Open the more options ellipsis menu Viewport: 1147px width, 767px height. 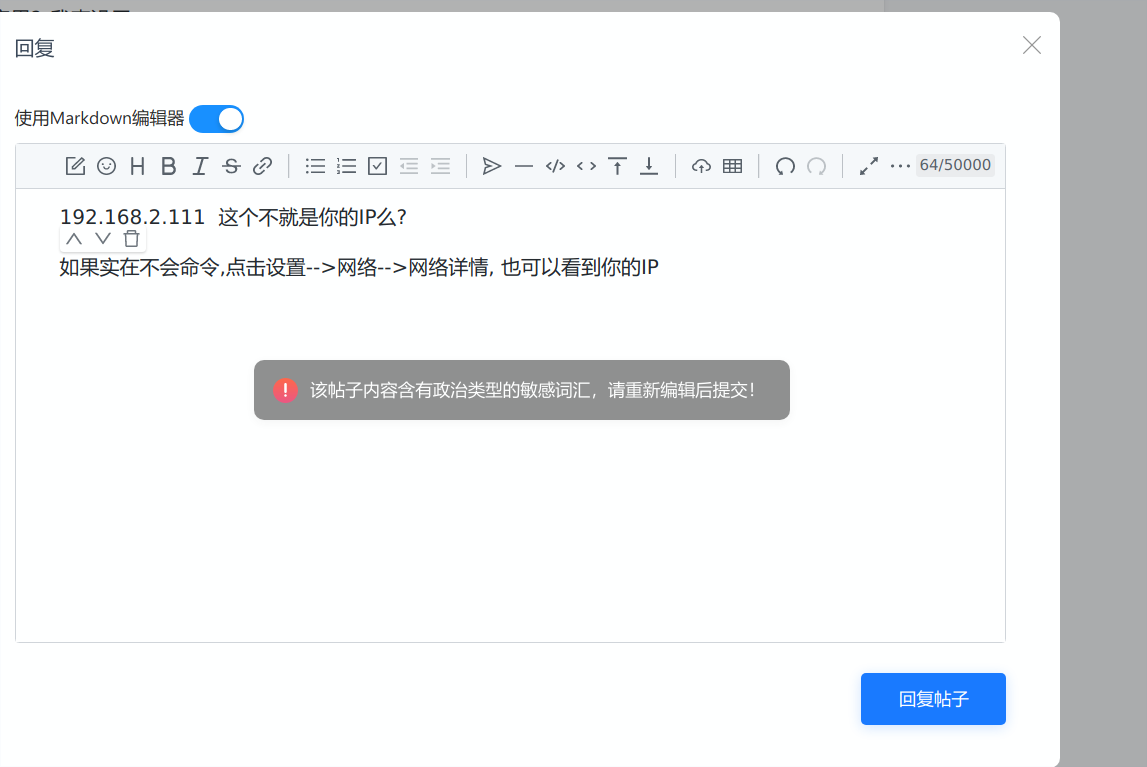(x=900, y=167)
